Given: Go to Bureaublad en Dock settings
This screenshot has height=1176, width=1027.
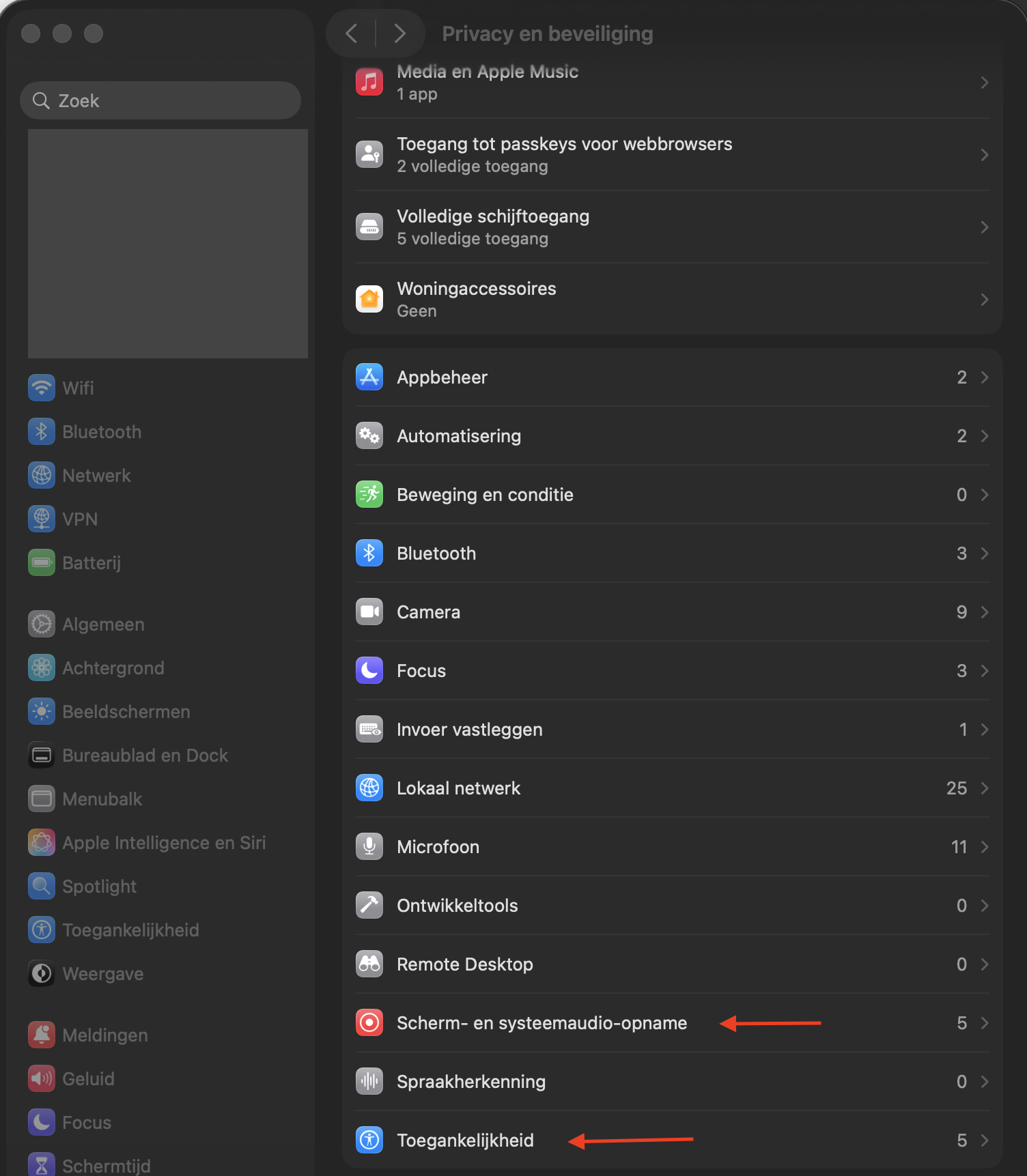Looking at the screenshot, I should (145, 756).
